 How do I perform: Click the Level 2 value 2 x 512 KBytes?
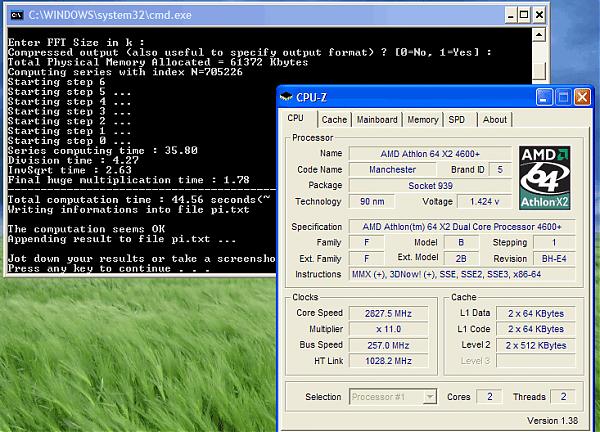[x=536, y=345]
